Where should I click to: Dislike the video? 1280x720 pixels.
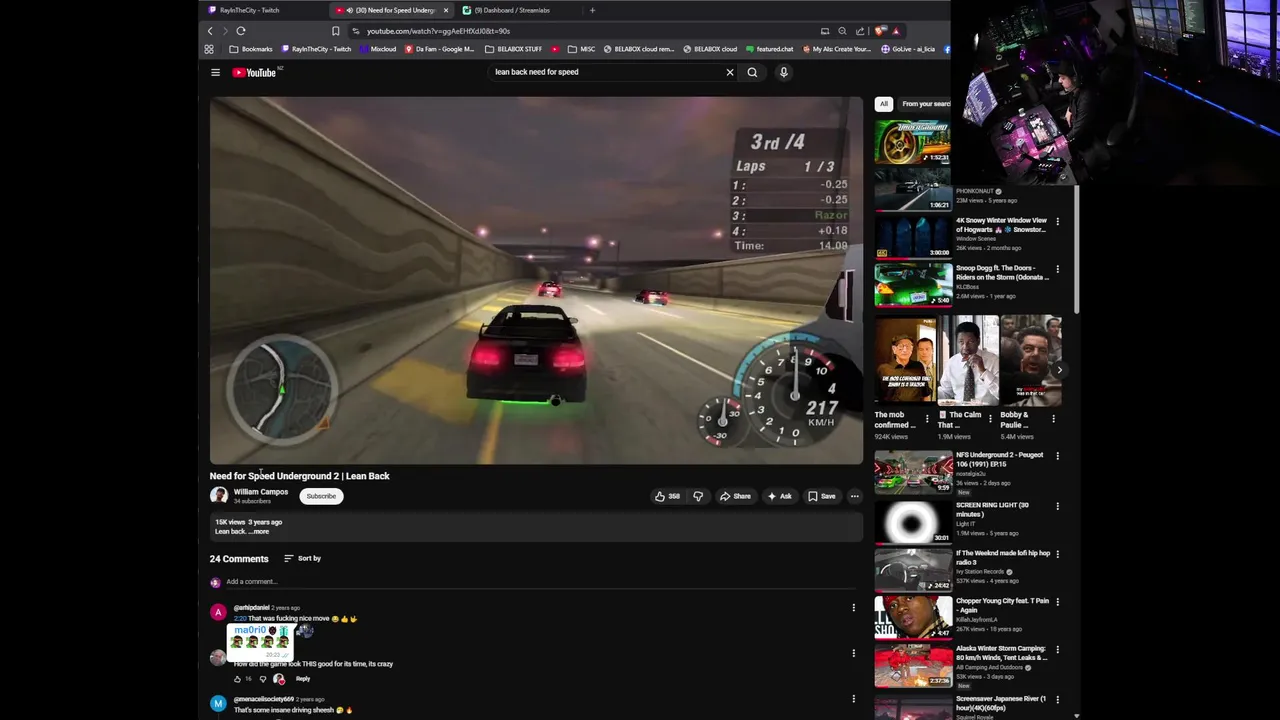698,496
